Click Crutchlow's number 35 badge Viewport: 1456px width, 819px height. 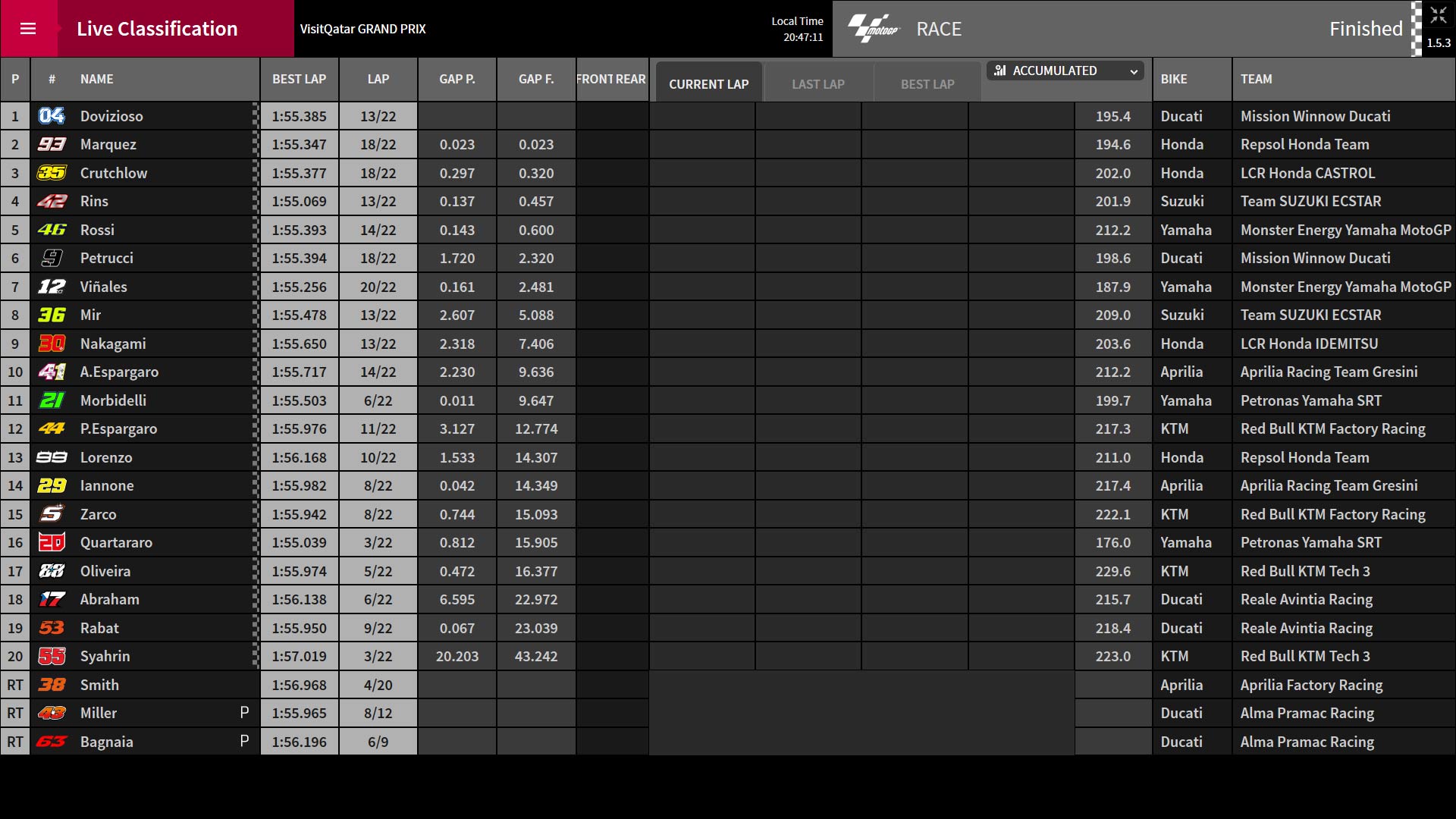[52, 173]
